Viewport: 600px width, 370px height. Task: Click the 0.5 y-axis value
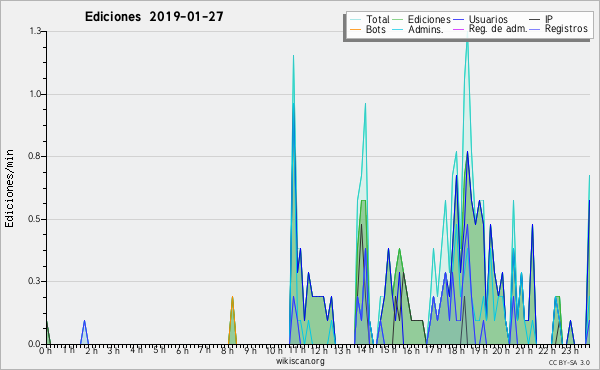34,219
